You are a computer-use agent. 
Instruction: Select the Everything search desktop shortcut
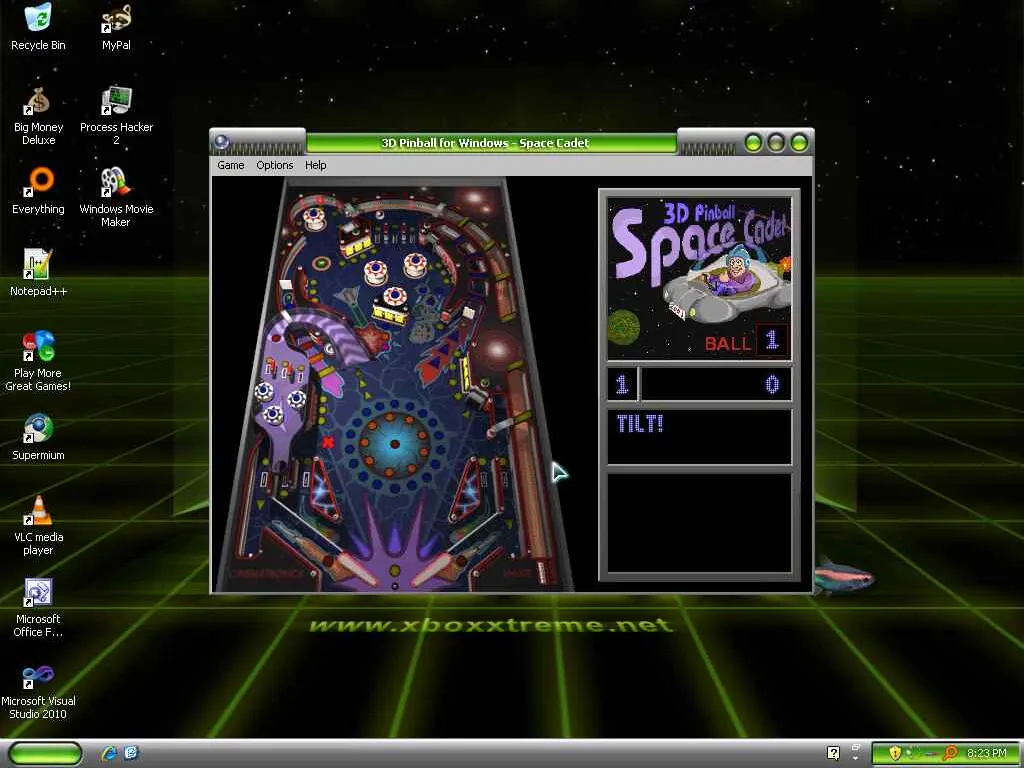[x=38, y=191]
